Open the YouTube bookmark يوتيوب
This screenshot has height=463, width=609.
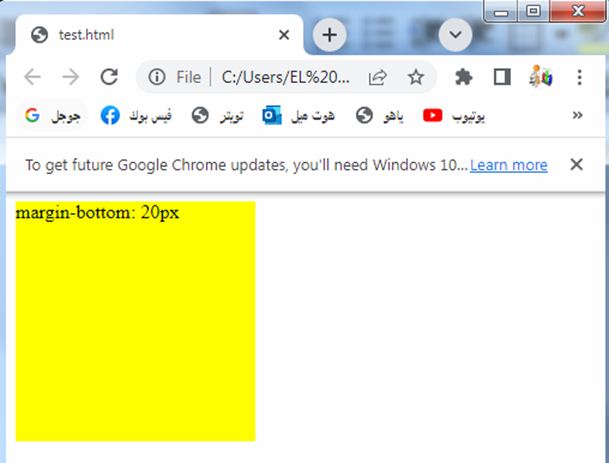(x=454, y=116)
